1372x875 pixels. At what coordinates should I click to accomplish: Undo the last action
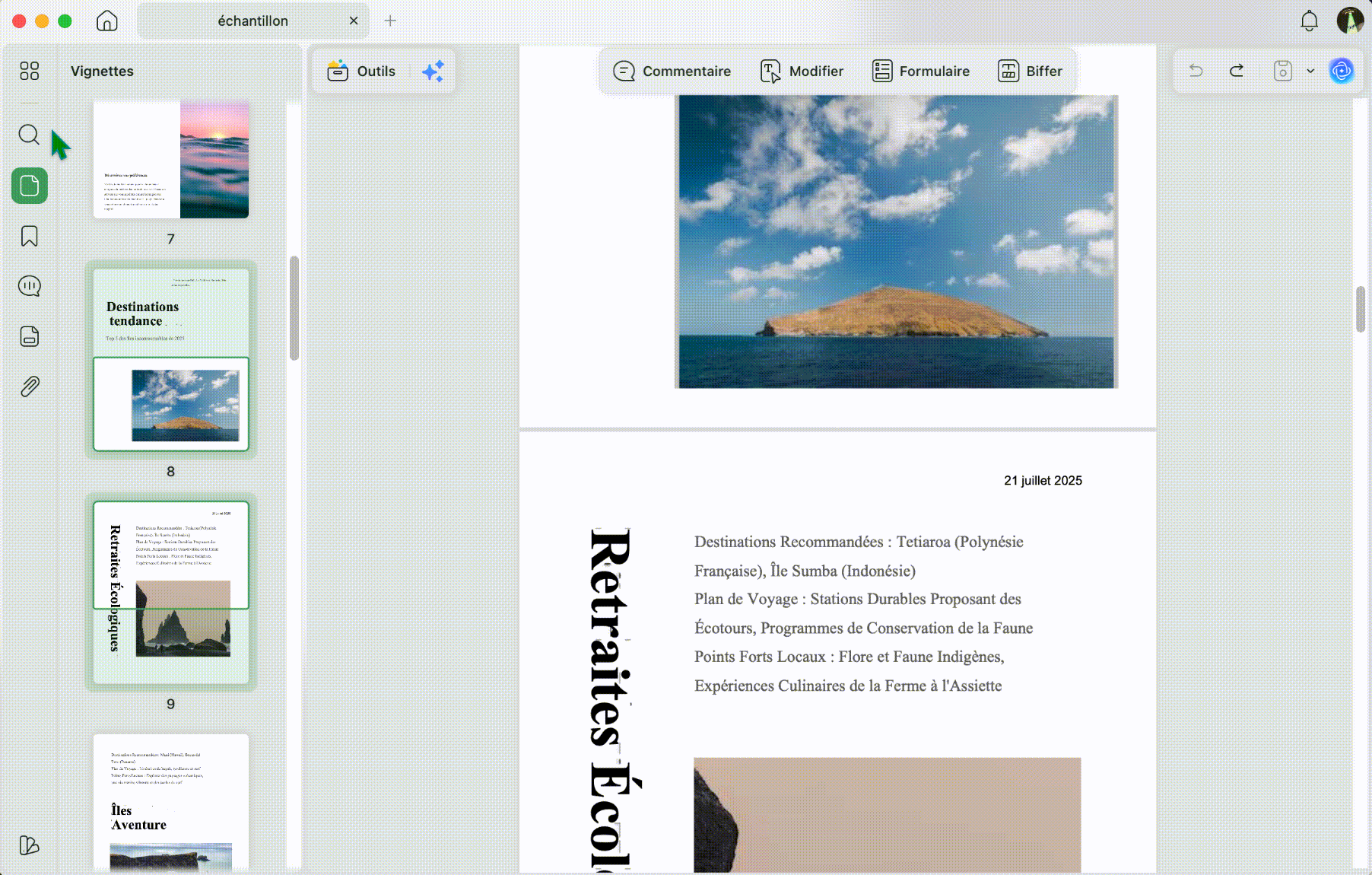click(1196, 71)
